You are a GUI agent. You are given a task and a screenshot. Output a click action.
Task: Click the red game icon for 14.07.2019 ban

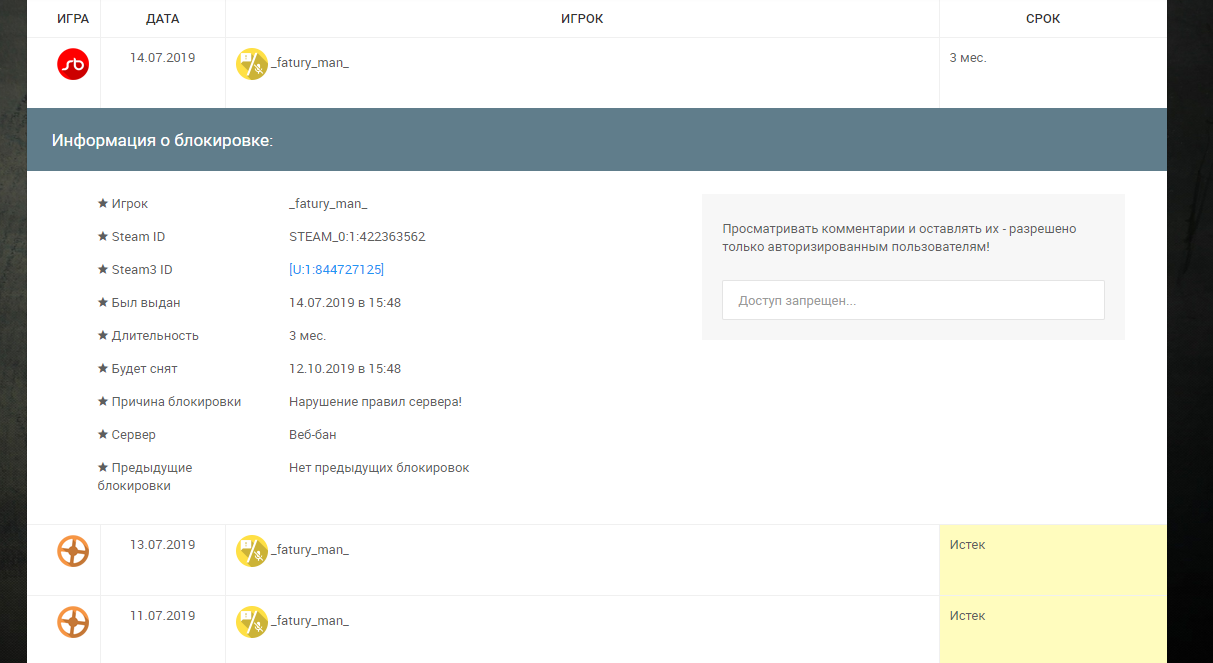click(x=73, y=64)
